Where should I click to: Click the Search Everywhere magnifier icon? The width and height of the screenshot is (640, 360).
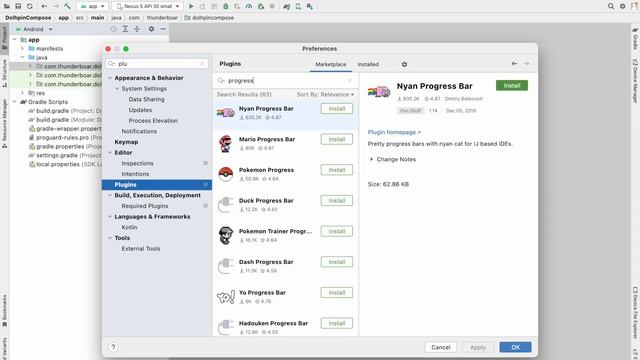pyautogui.click(x=611, y=6)
